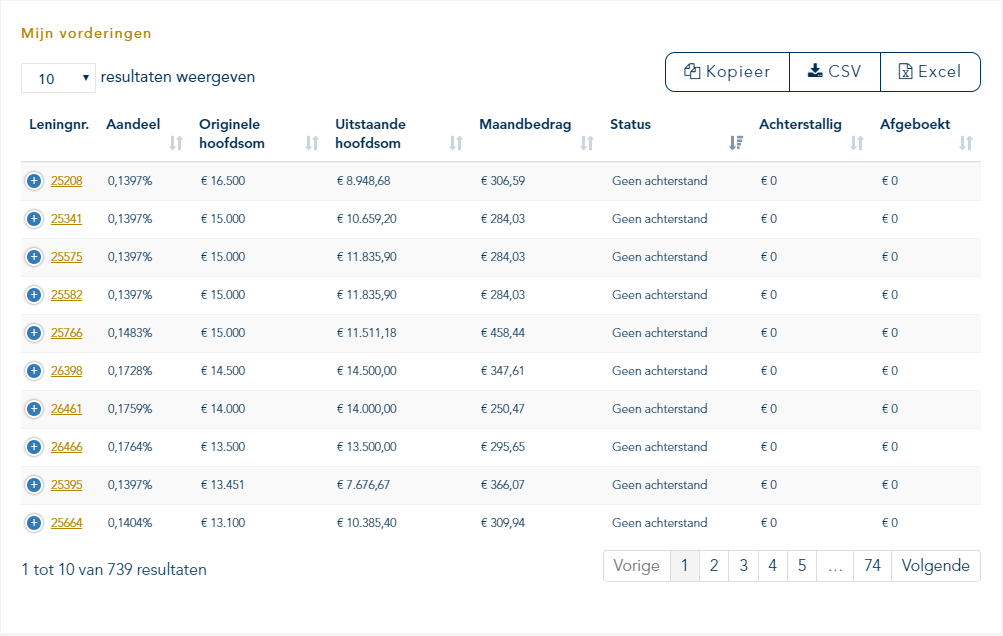Image resolution: width=1003 pixels, height=636 pixels.
Task: Copy table with Kopieer button
Action: (727, 72)
